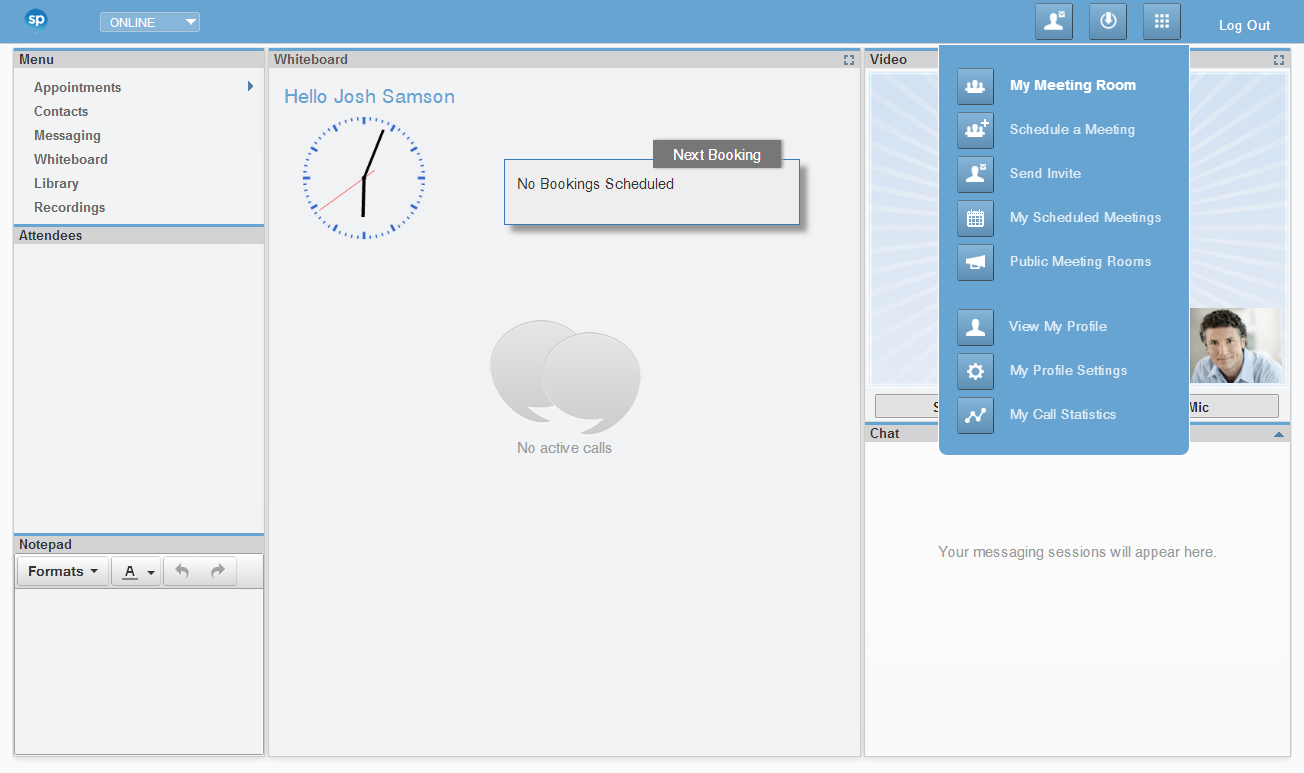Screen dimensions: 1304x773
Task: Open the text color dropdown arrow
Action: point(151,572)
